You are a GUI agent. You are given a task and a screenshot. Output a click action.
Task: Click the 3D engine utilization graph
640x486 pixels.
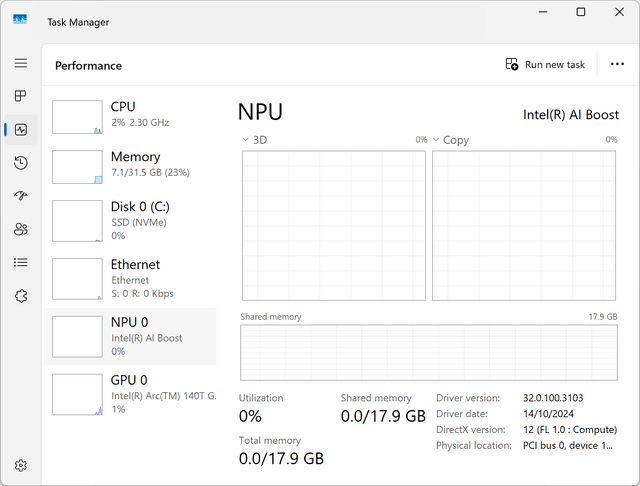pos(334,226)
